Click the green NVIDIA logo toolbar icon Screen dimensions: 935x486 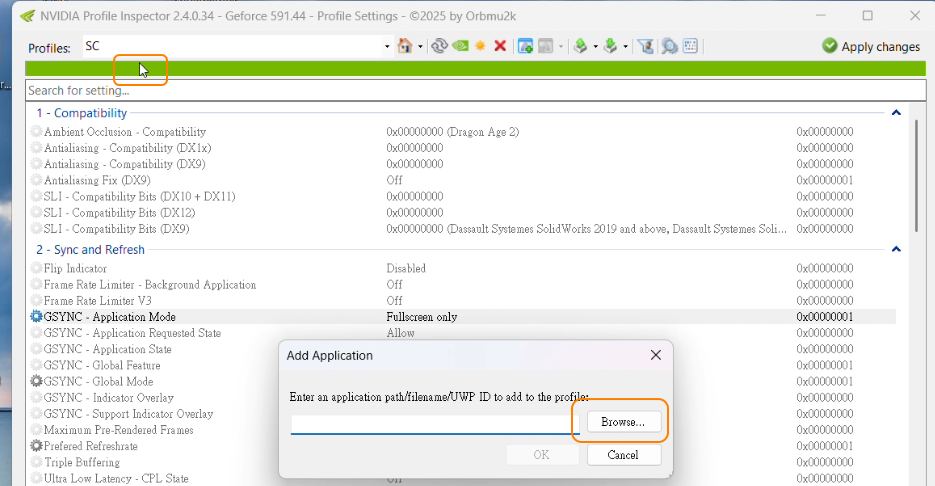pyautogui.click(x=459, y=46)
